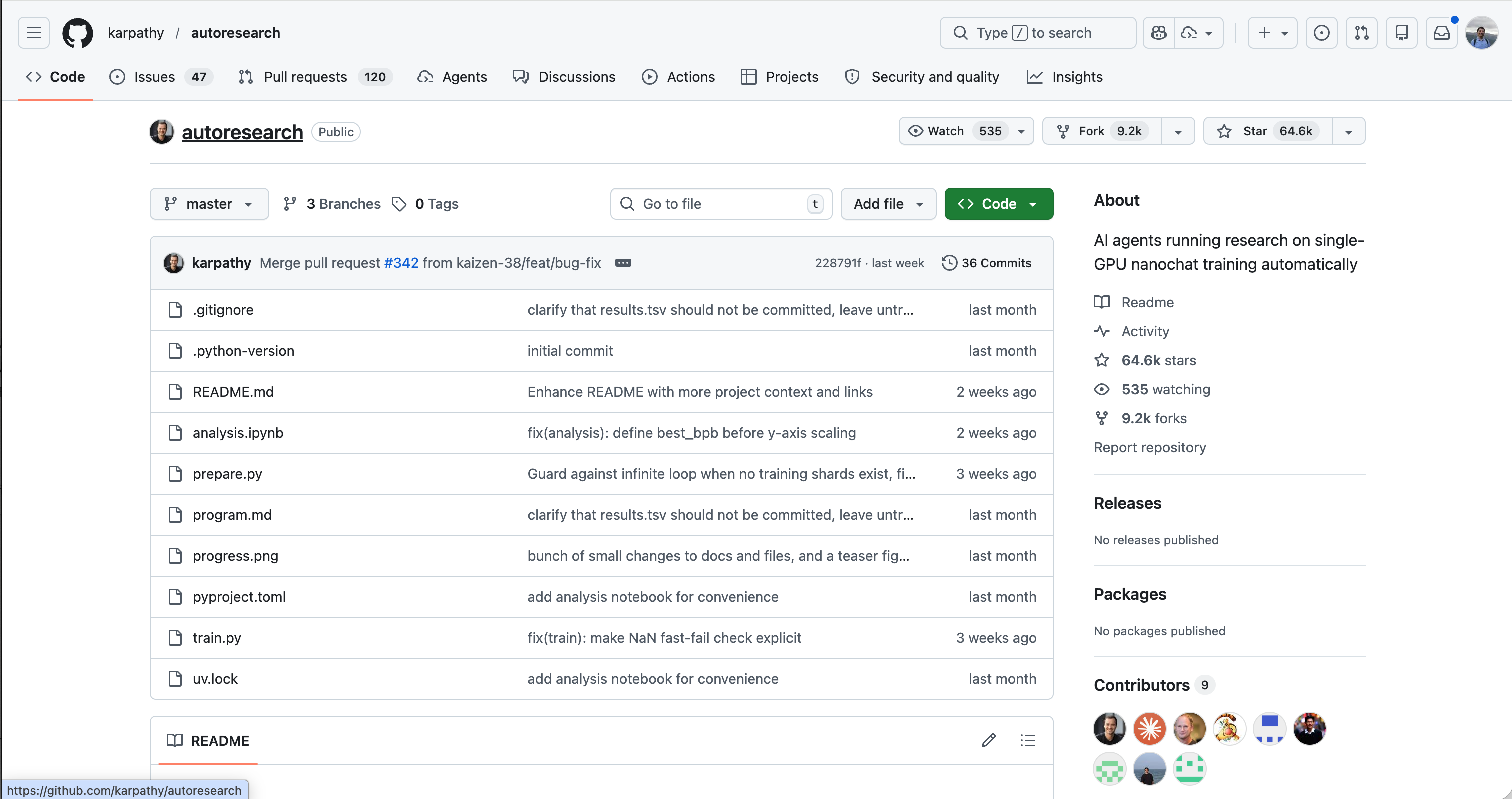Screen dimensions: 1512x799
Task: Open the hamburger navigation menu
Action: coord(33,33)
